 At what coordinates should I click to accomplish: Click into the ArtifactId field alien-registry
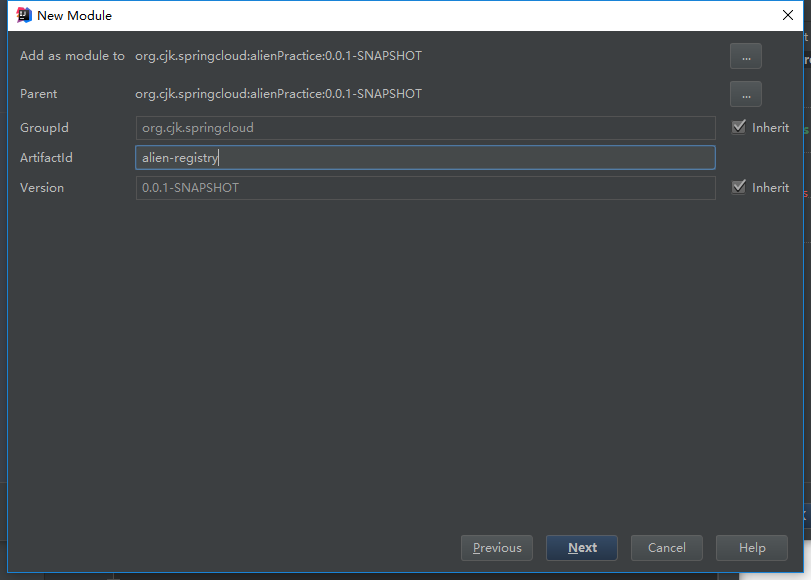[x=425, y=158]
